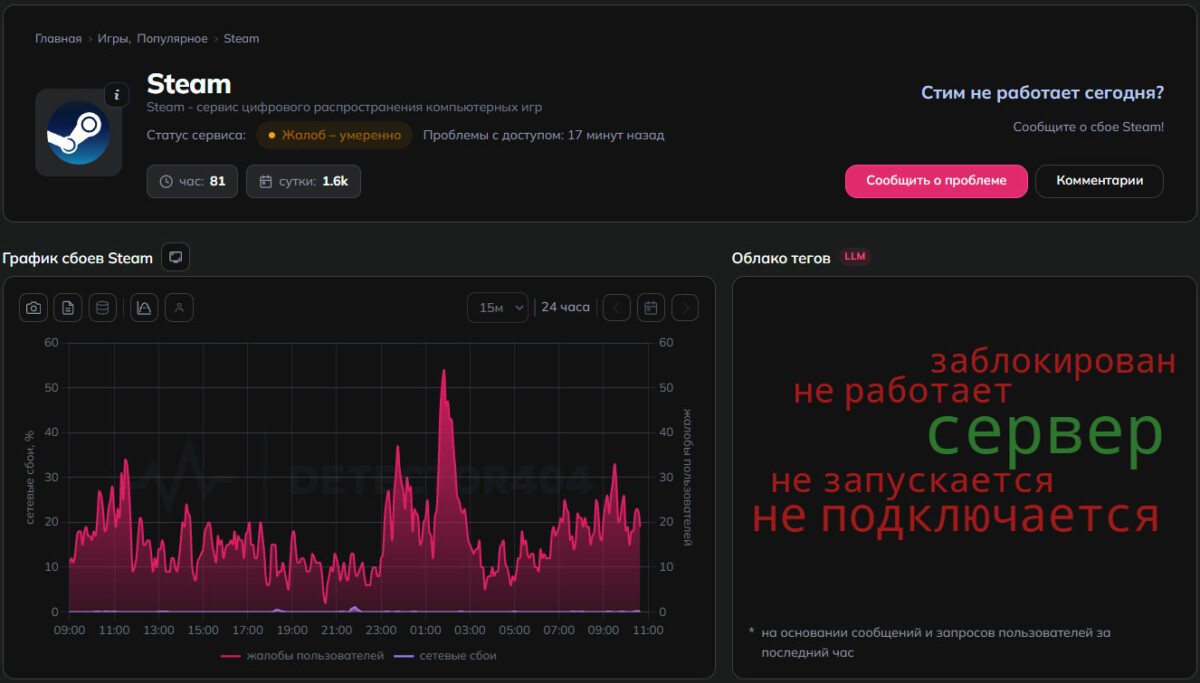Click the info icon on Steam logo
The width and height of the screenshot is (1200, 683).
[117, 95]
